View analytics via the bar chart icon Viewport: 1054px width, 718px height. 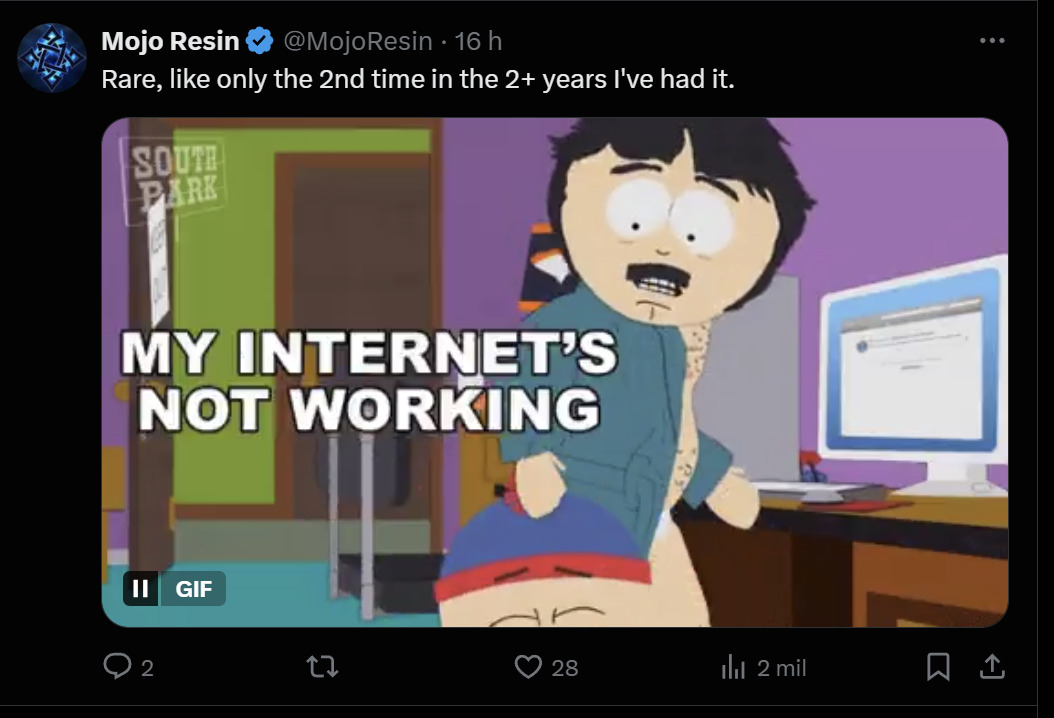[x=733, y=667]
